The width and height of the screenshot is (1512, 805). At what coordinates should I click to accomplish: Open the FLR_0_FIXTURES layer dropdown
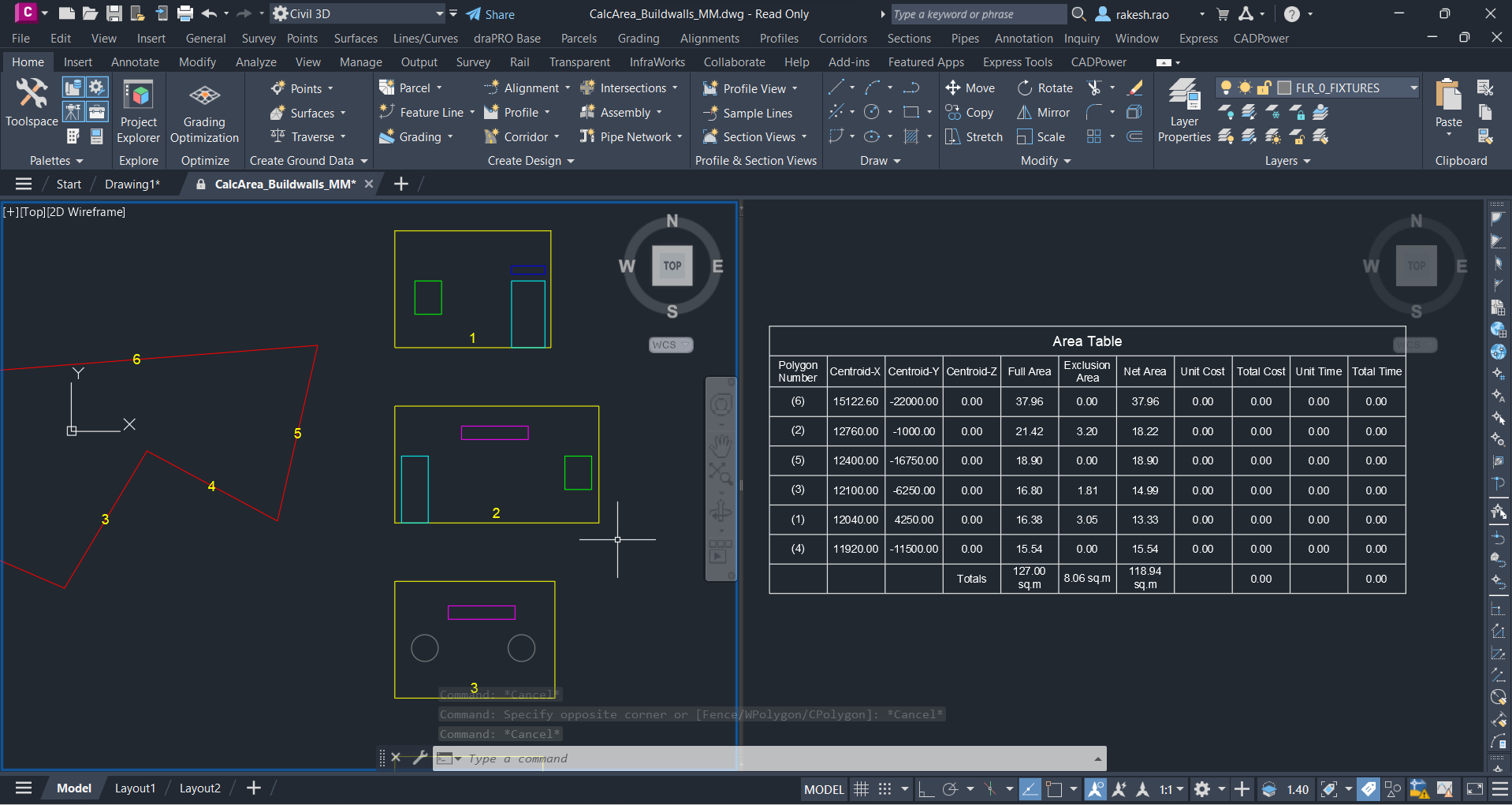[x=1413, y=88]
